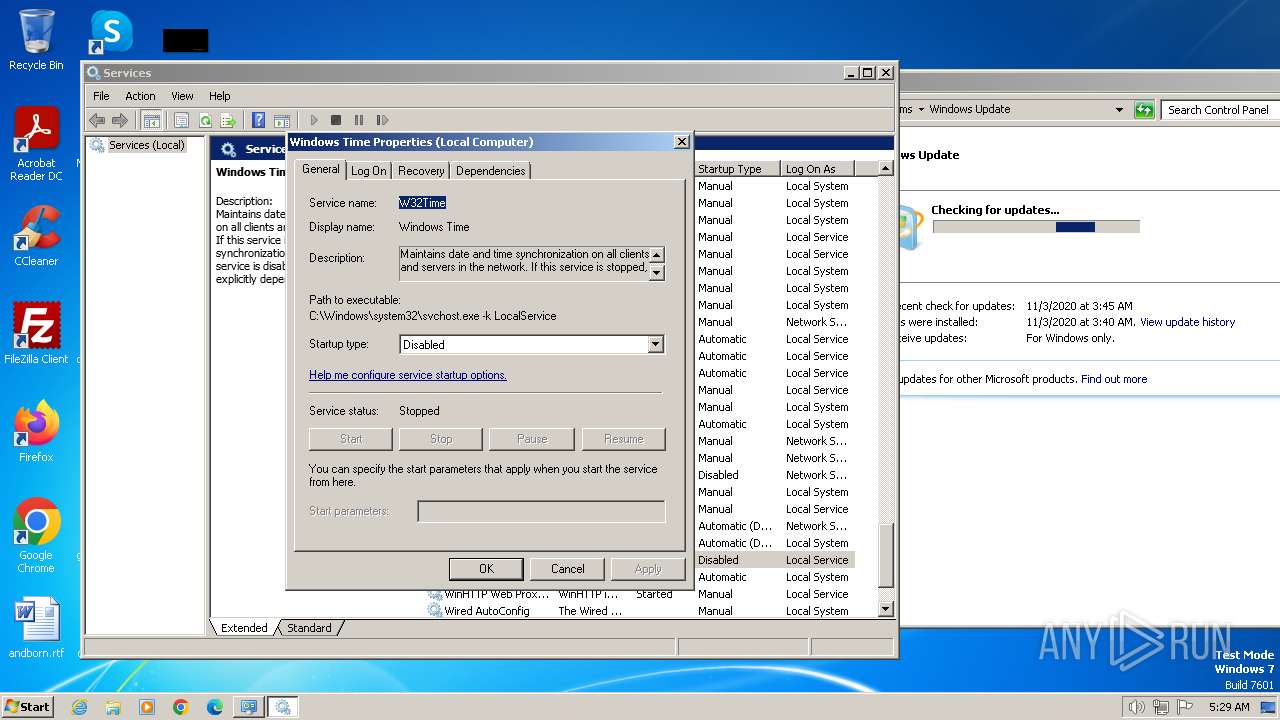Click the Action Center flag tray icon

1186,707
